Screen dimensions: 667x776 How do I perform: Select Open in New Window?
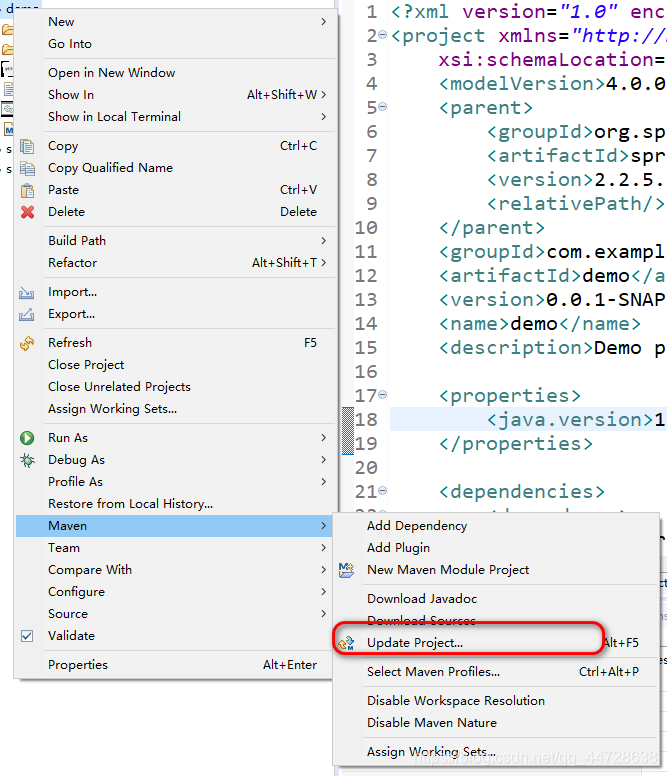(x=176, y=73)
